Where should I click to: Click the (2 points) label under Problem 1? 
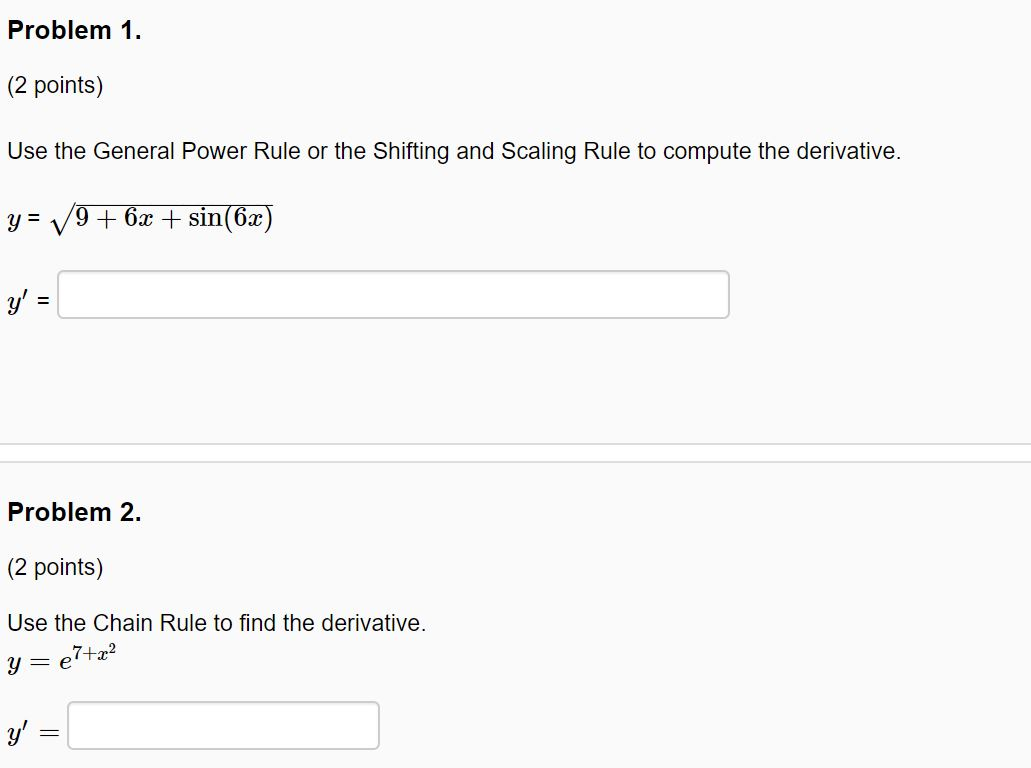click(x=52, y=85)
